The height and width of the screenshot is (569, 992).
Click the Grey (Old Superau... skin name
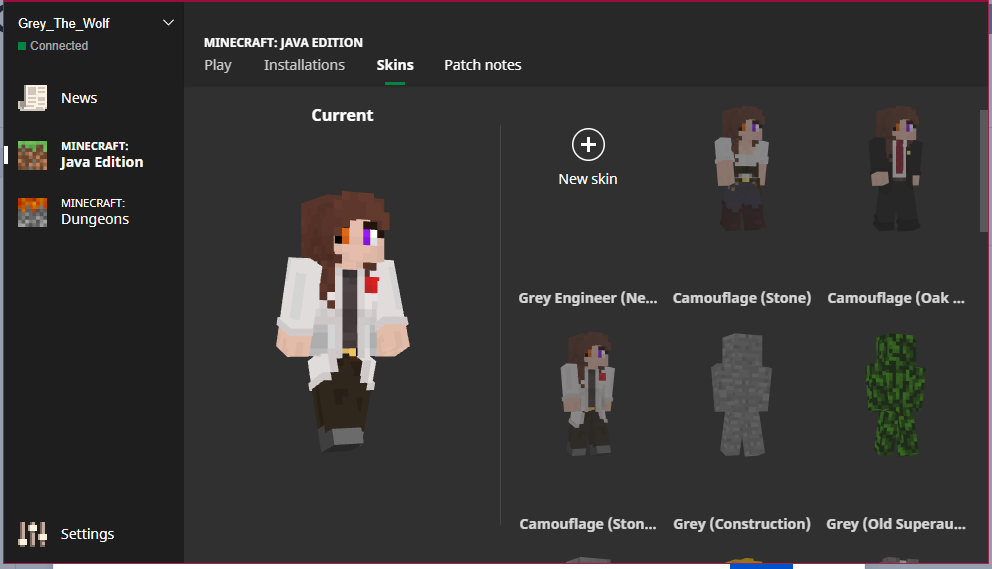click(x=896, y=524)
